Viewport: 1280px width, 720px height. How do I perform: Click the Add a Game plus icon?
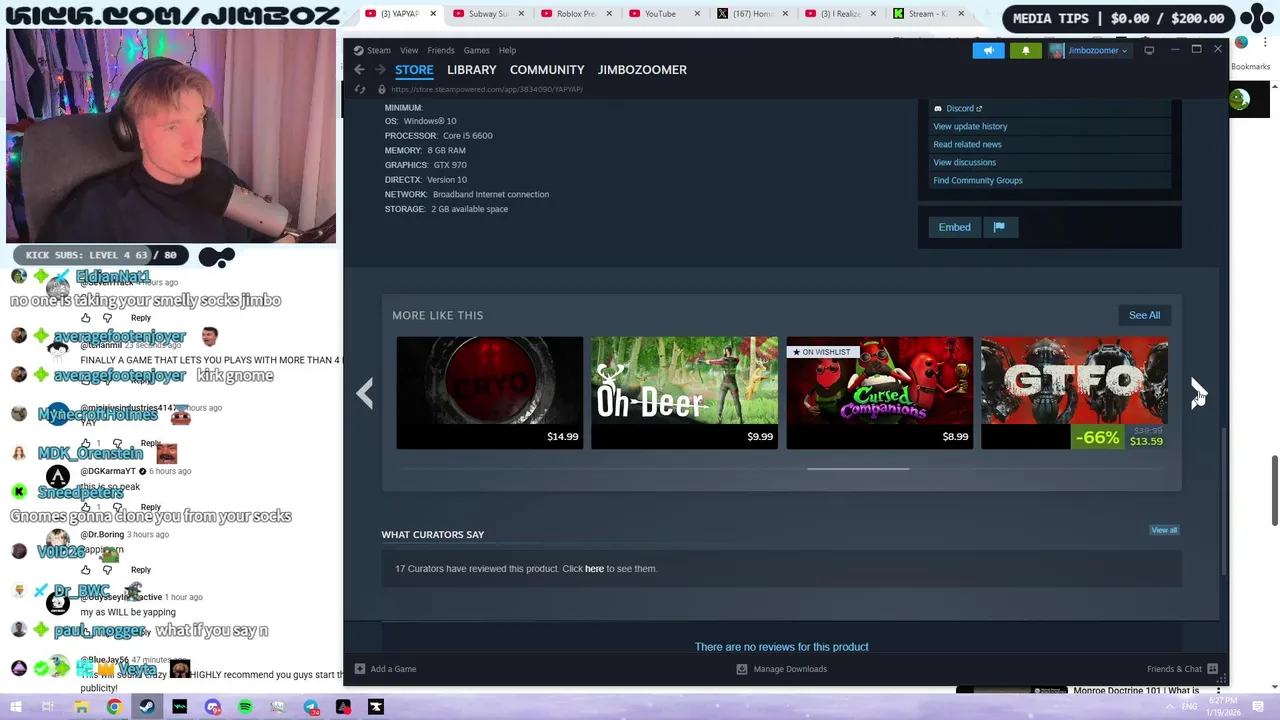pyautogui.click(x=360, y=669)
